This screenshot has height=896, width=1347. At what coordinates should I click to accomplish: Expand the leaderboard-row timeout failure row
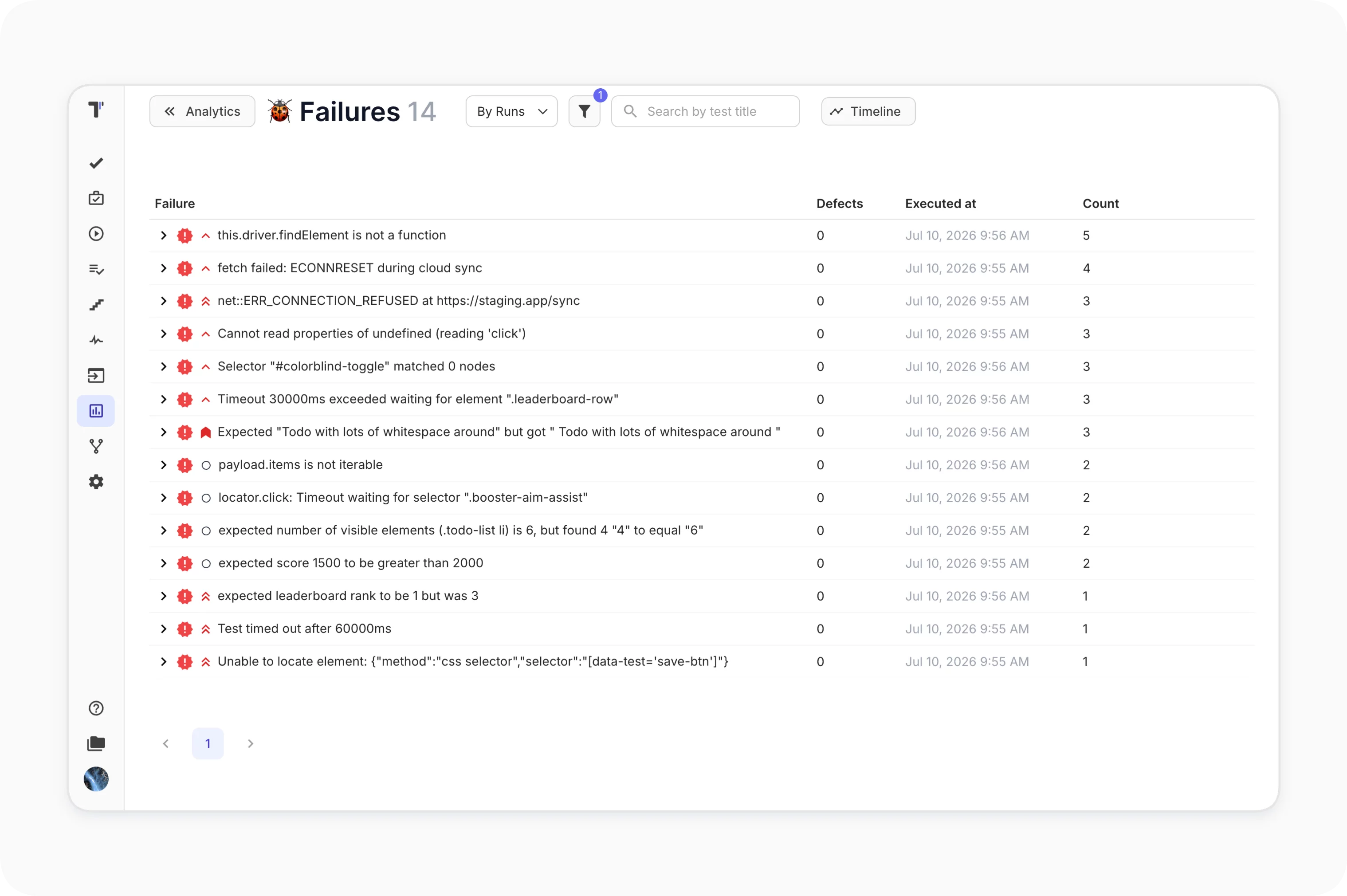163,399
